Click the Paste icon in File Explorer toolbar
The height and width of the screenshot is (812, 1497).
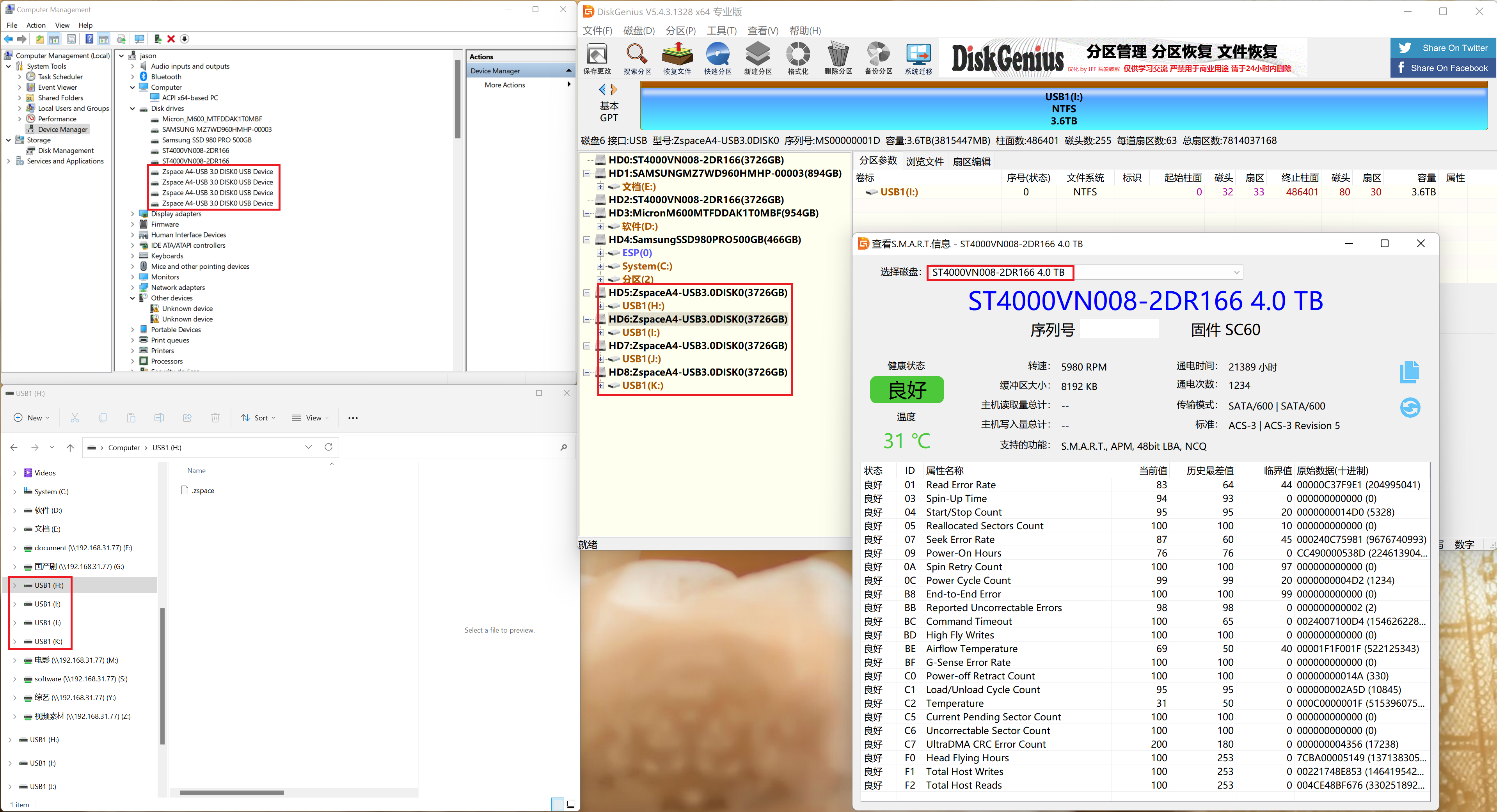click(x=131, y=418)
